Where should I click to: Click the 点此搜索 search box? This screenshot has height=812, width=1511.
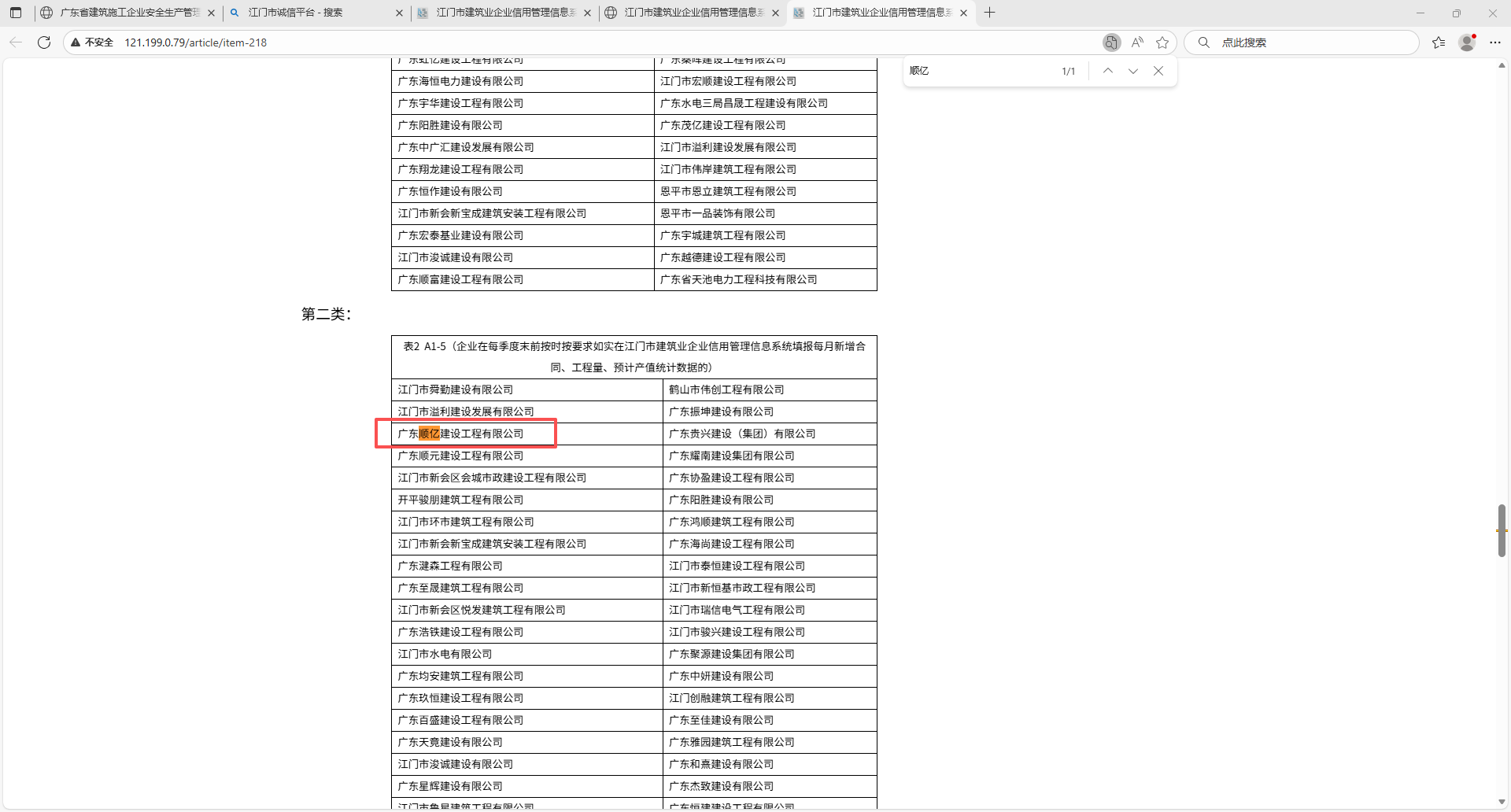coord(1306,42)
